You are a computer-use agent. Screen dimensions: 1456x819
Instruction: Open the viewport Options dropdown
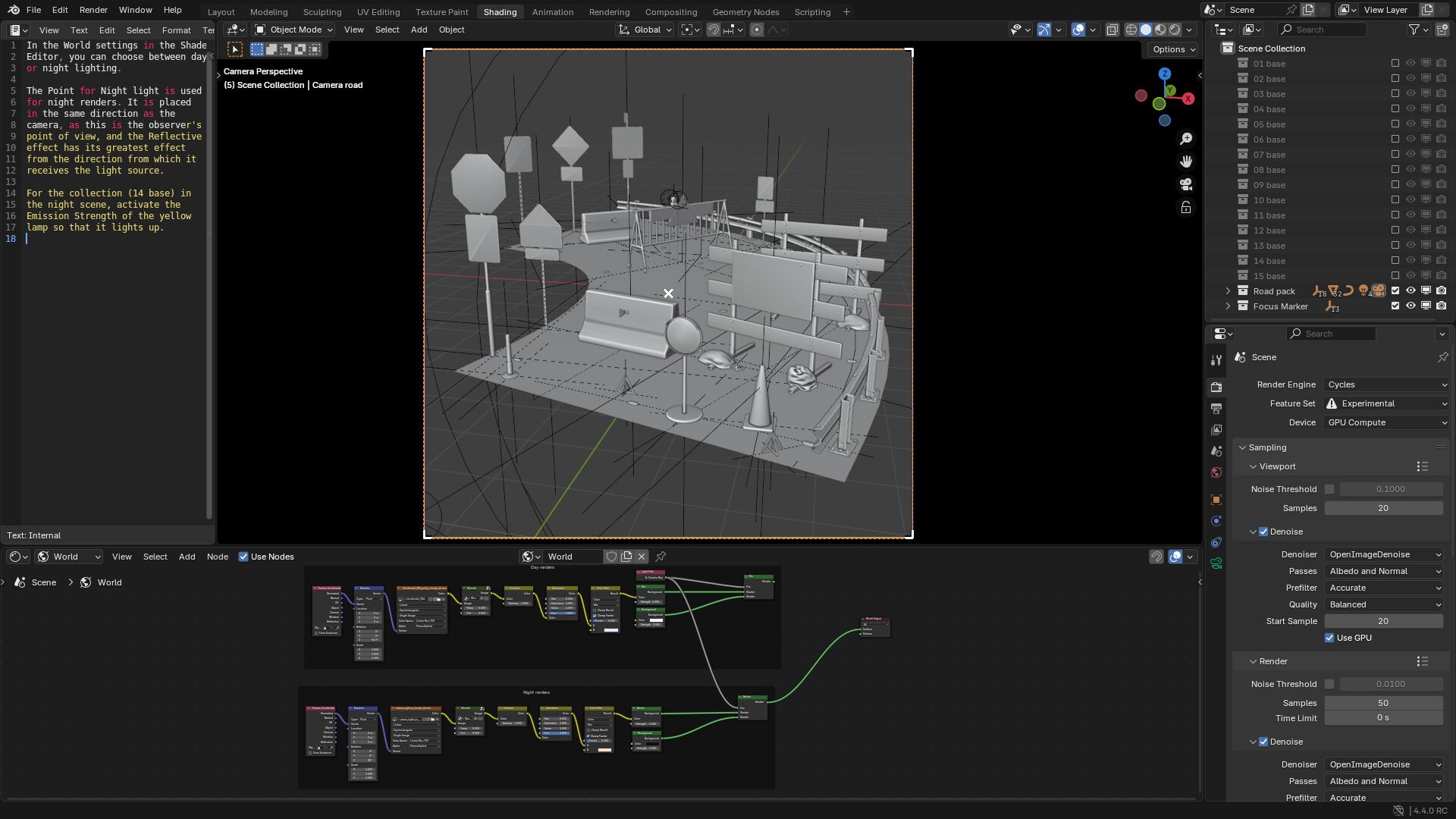pyautogui.click(x=1174, y=49)
